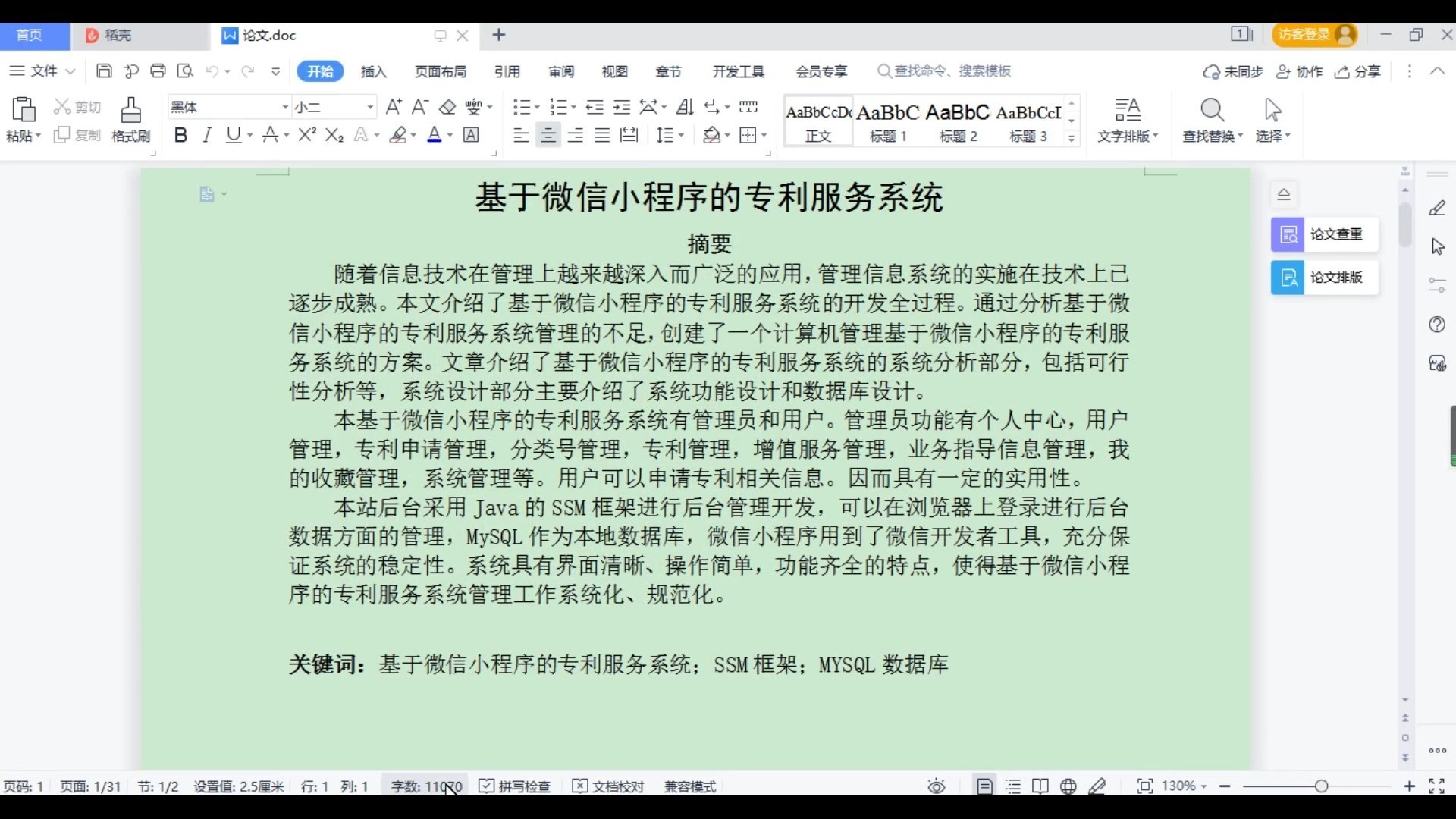This screenshot has width=1456, height=819.
Task: Apply distributed alignment to the paragraph
Action: [x=629, y=135]
